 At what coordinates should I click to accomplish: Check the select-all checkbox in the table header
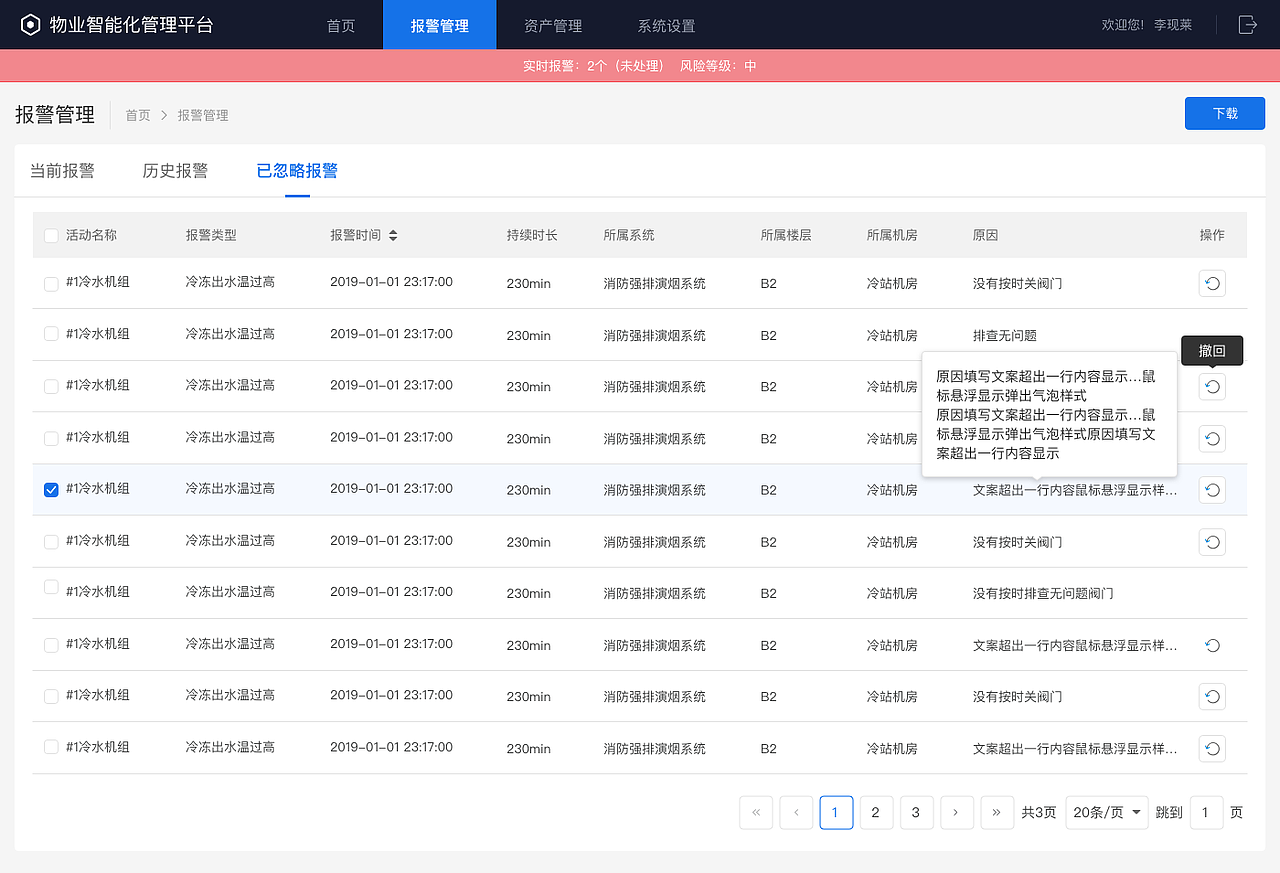pyautogui.click(x=51, y=235)
